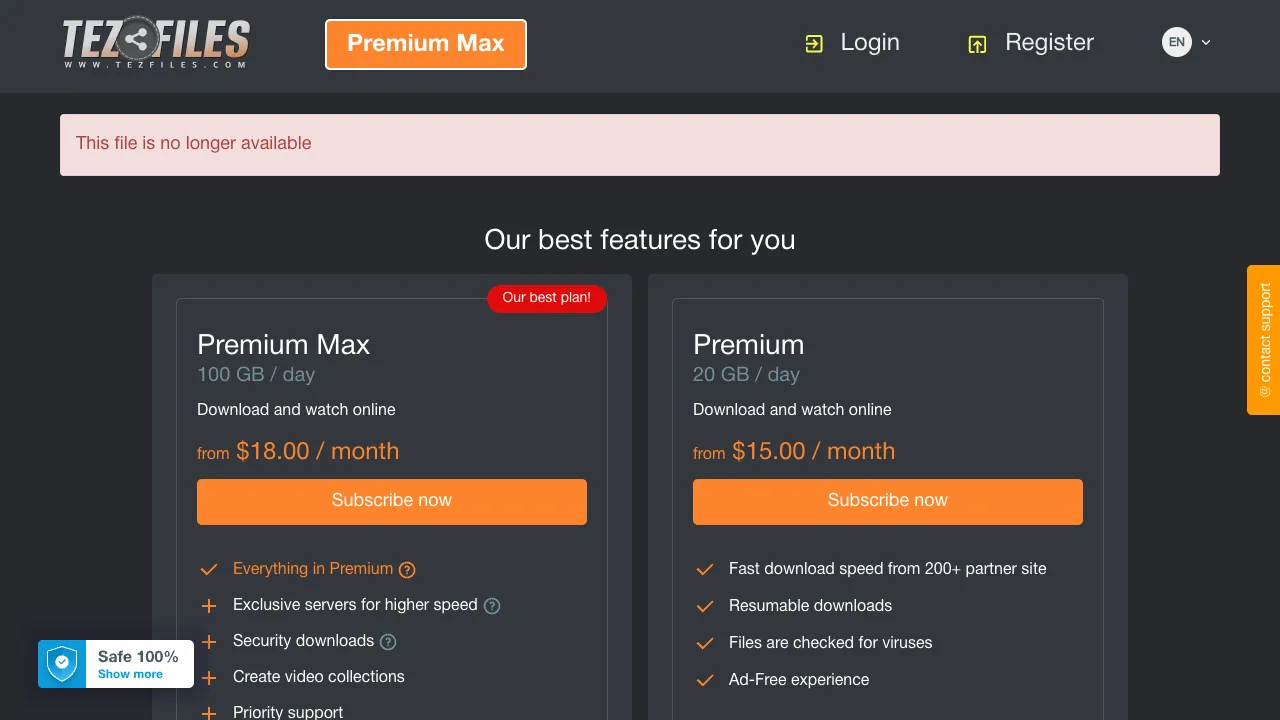This screenshot has height=720, width=1280.
Task: Open help icon beside Exclusive servers
Action: (x=492, y=606)
